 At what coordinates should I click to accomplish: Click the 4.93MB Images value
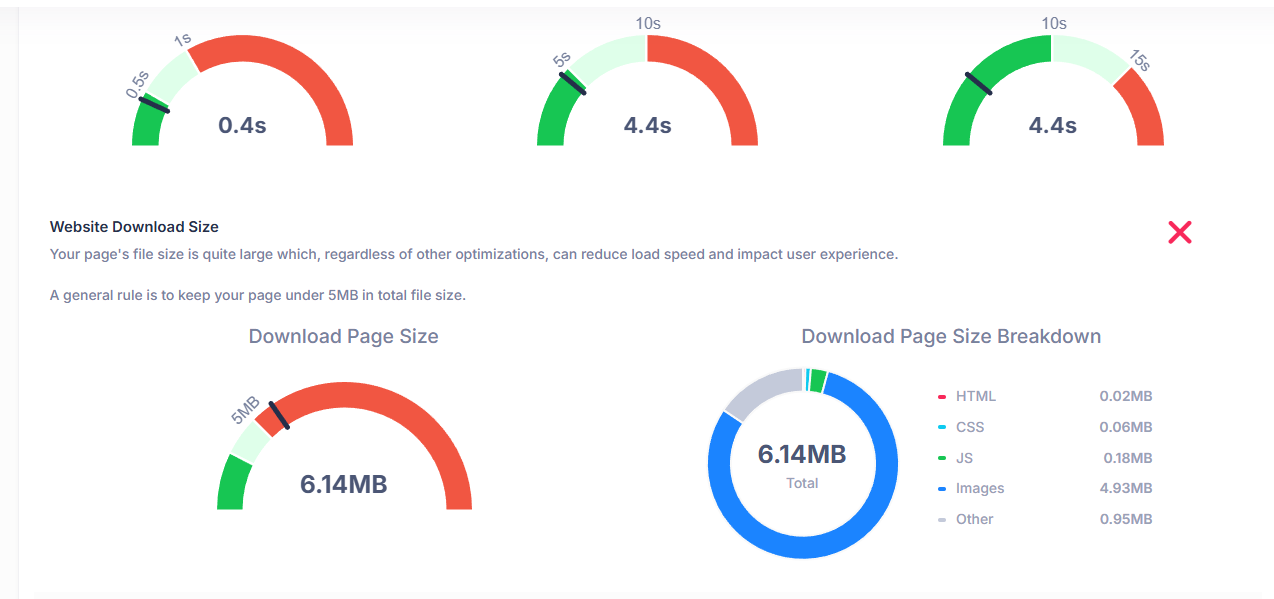(1125, 488)
